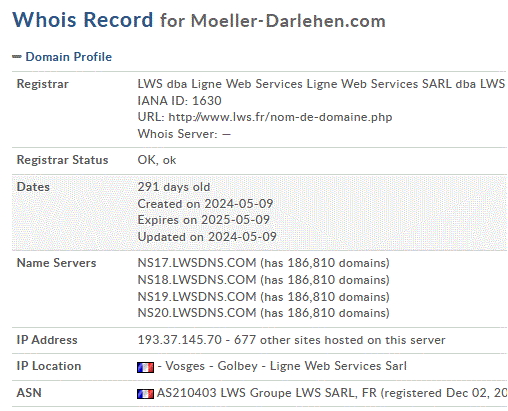Open the lws.fr nom-de-domaine.php URL
508x411 pixels.
(x=280, y=117)
